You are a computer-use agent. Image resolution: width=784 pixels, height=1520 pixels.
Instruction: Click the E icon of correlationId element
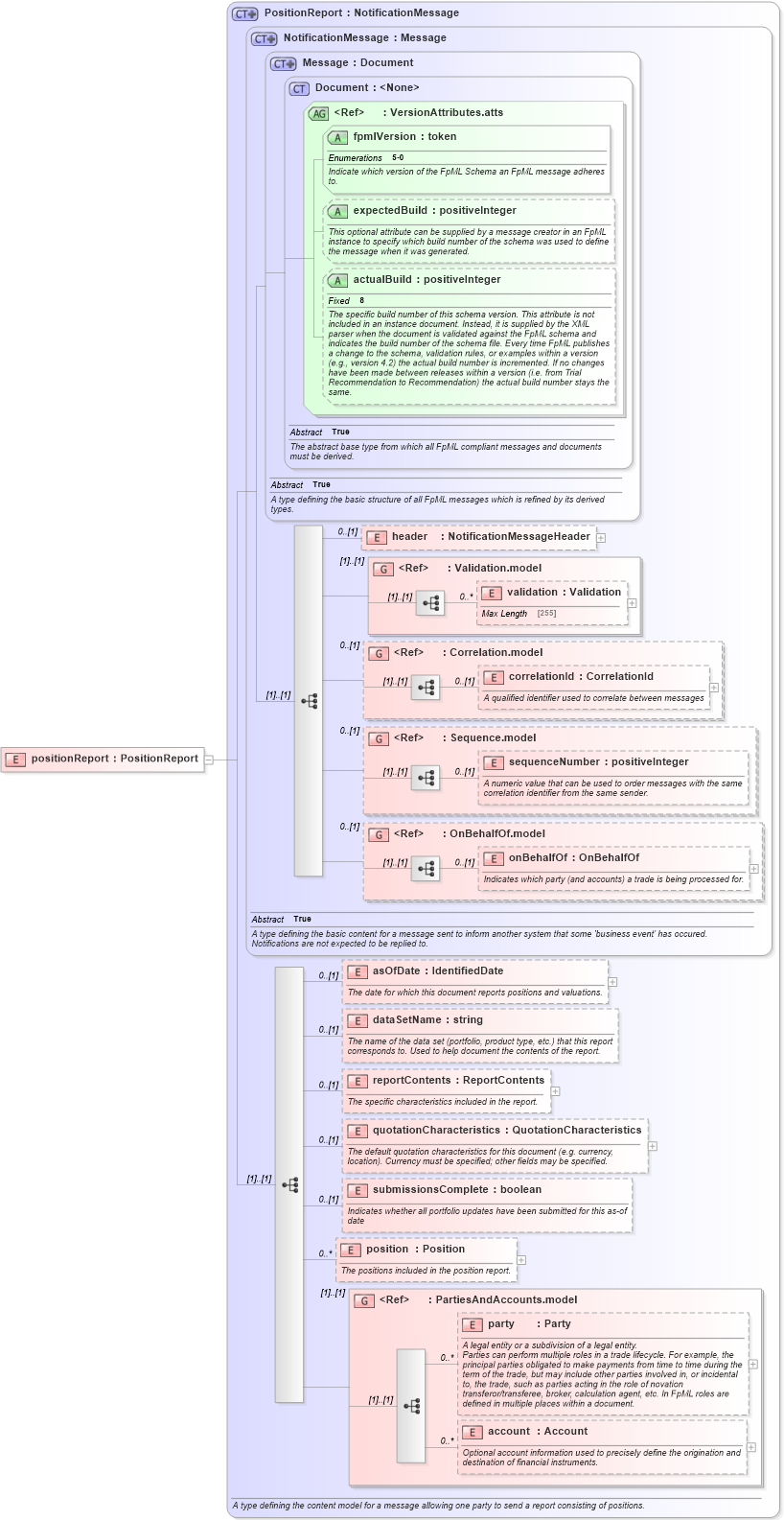click(x=494, y=677)
